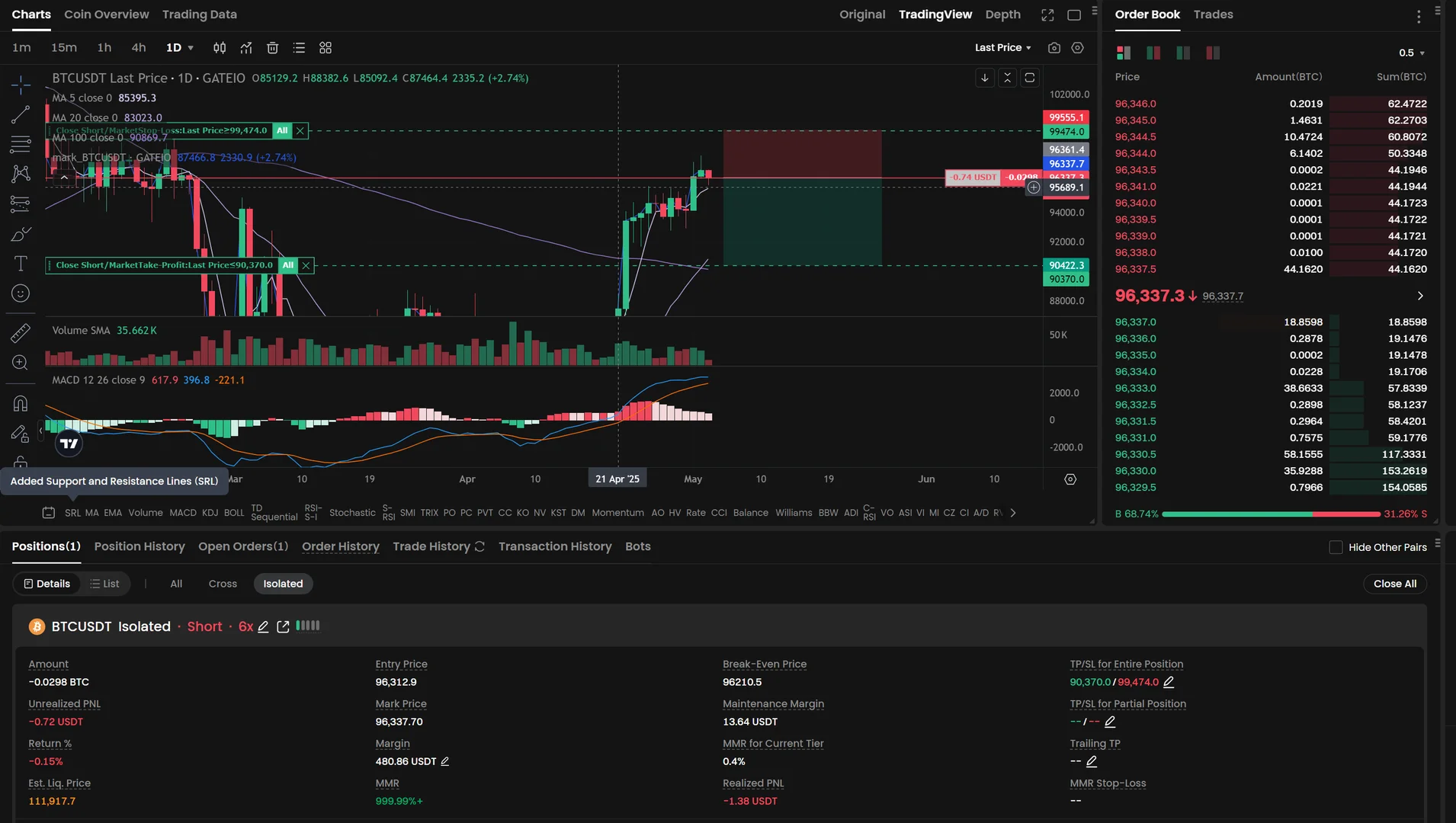Refresh the Trade History tab

479,547
